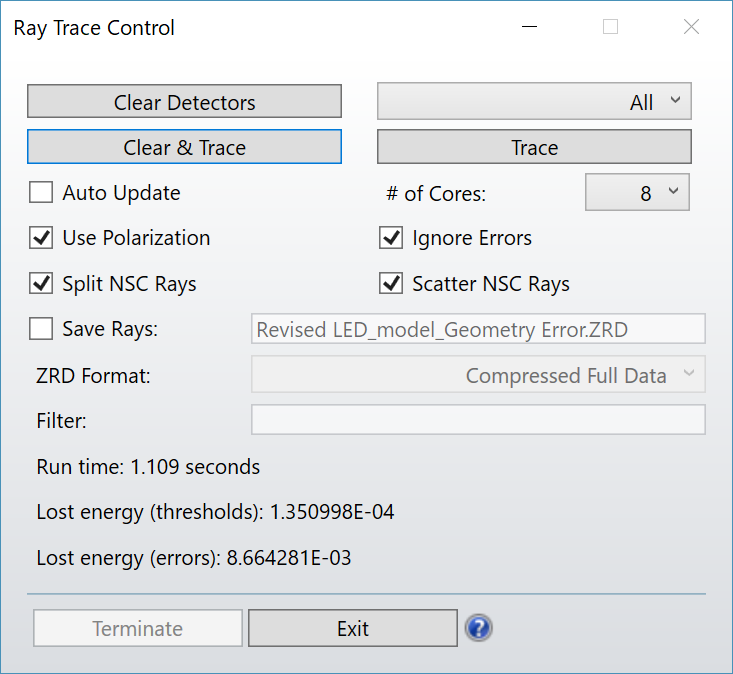Select the 'Run time: 1.109 seconds' text
Screen dimensions: 733x674
pos(148,467)
